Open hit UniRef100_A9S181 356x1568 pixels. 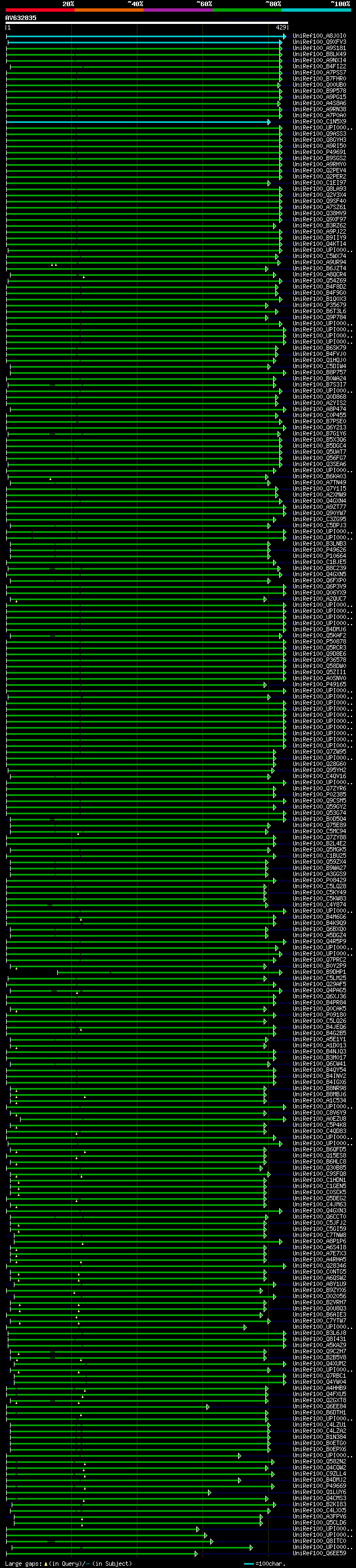coord(319,48)
